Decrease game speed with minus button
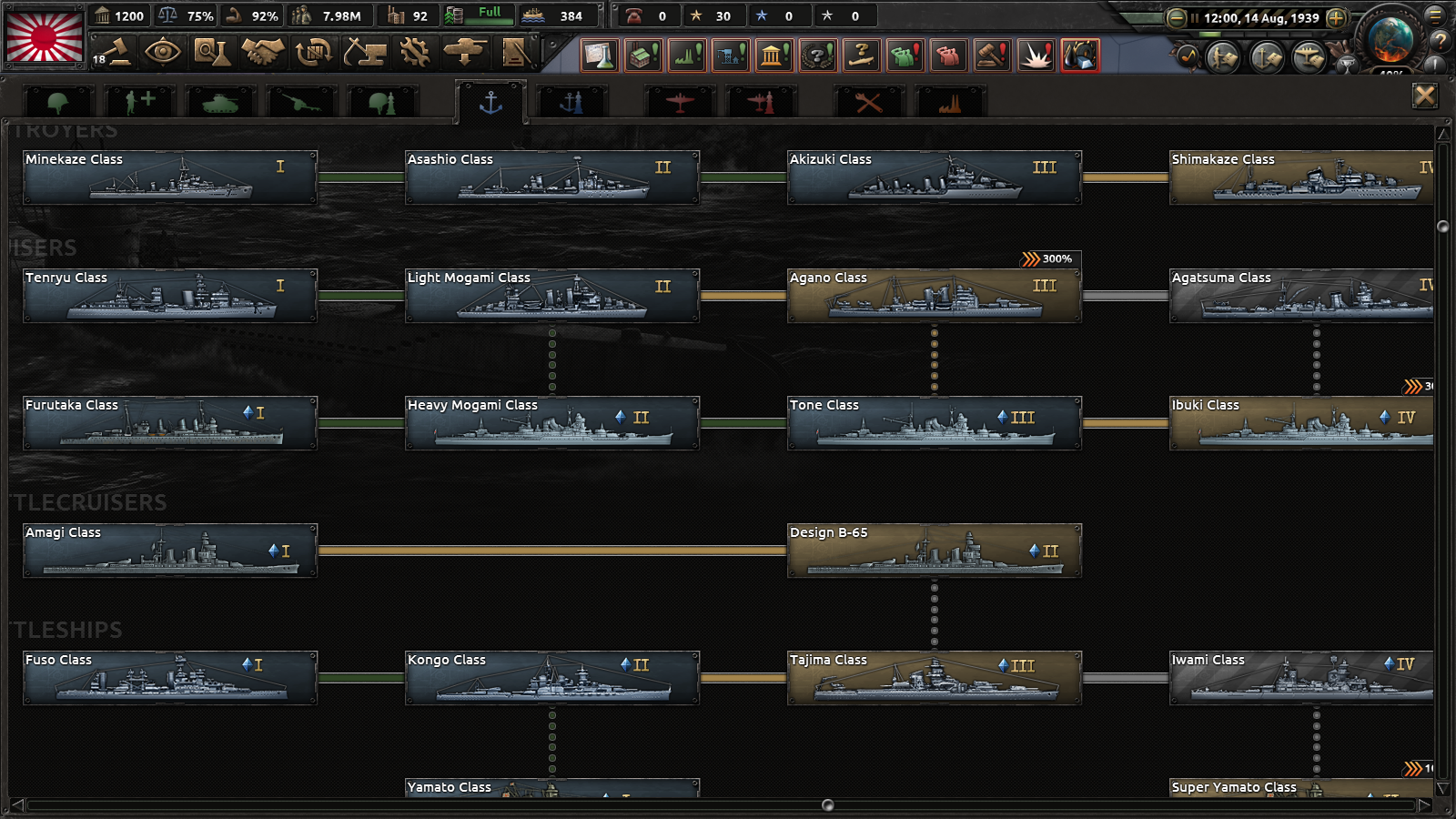Image resolution: width=1456 pixels, height=819 pixels. tap(1176, 17)
